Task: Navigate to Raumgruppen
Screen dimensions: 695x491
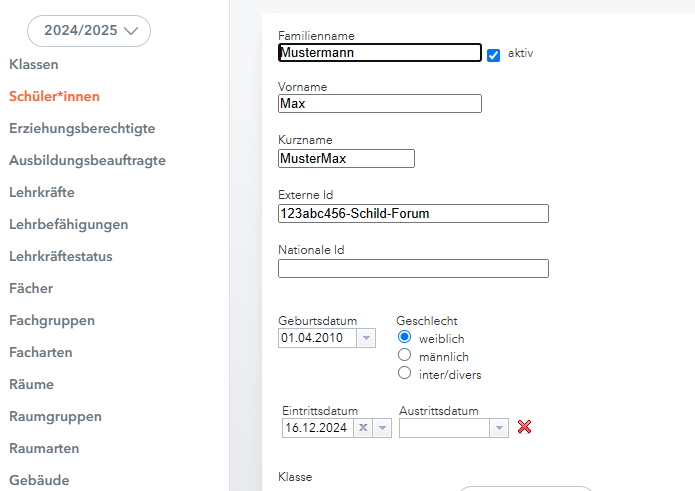Action: (55, 417)
